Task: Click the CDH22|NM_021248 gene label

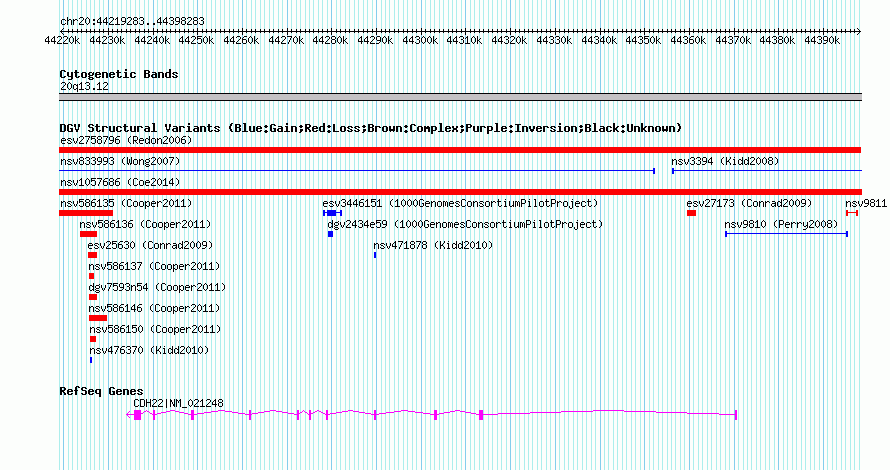Action: (x=178, y=403)
